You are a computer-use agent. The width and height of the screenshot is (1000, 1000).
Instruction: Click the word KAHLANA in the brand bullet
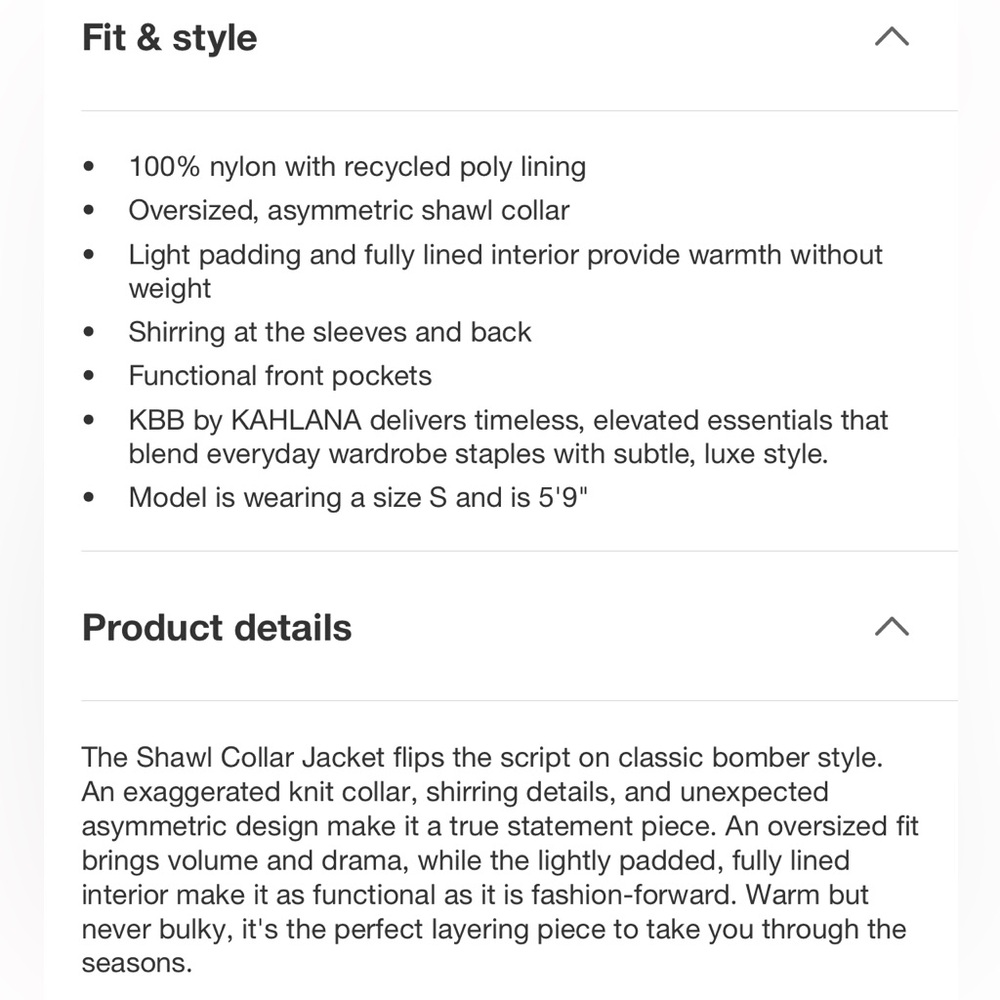click(296, 420)
